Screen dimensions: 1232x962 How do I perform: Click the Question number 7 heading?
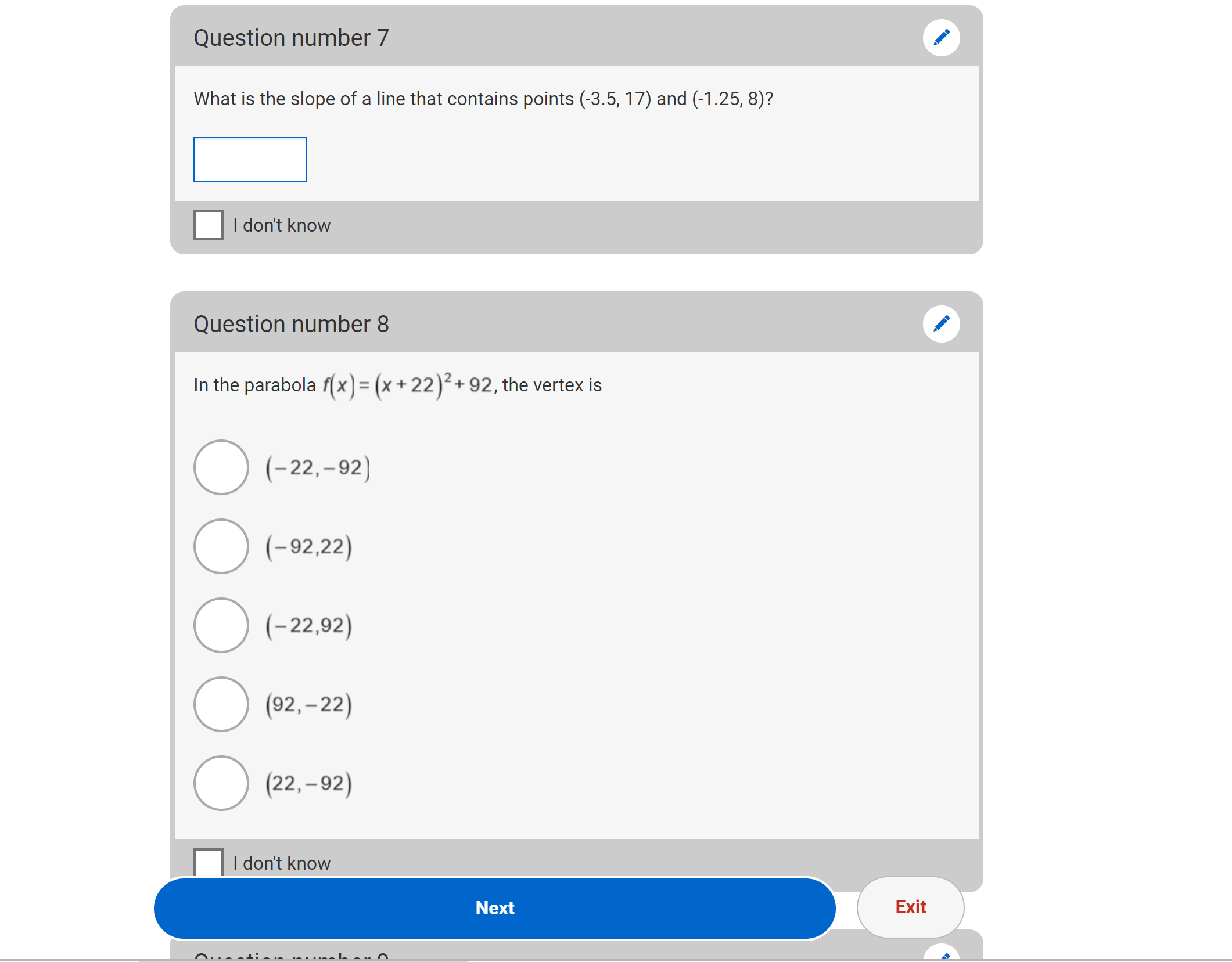coord(291,38)
